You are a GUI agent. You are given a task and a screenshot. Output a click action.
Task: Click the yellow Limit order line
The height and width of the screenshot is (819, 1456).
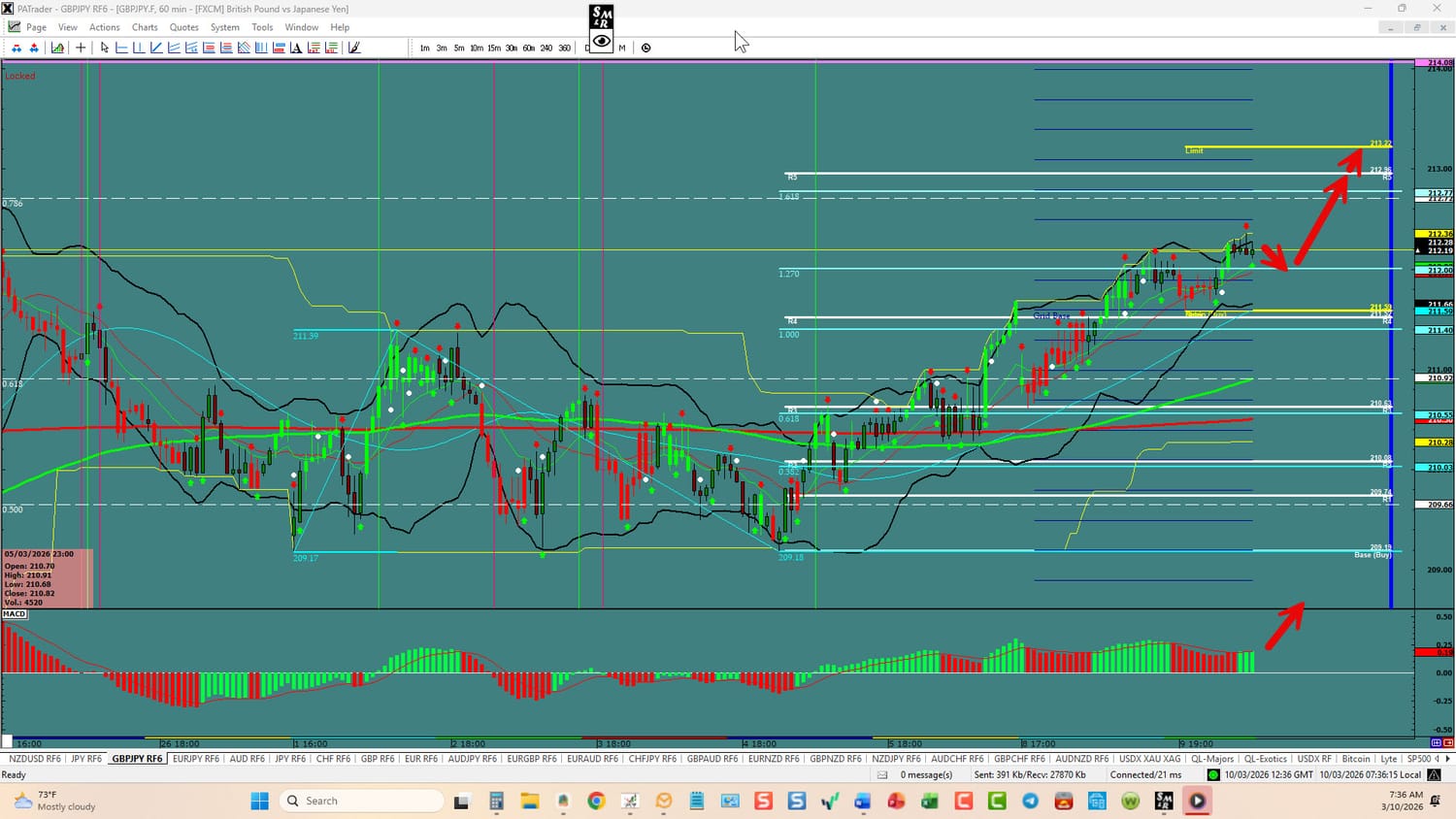[x=1281, y=147]
